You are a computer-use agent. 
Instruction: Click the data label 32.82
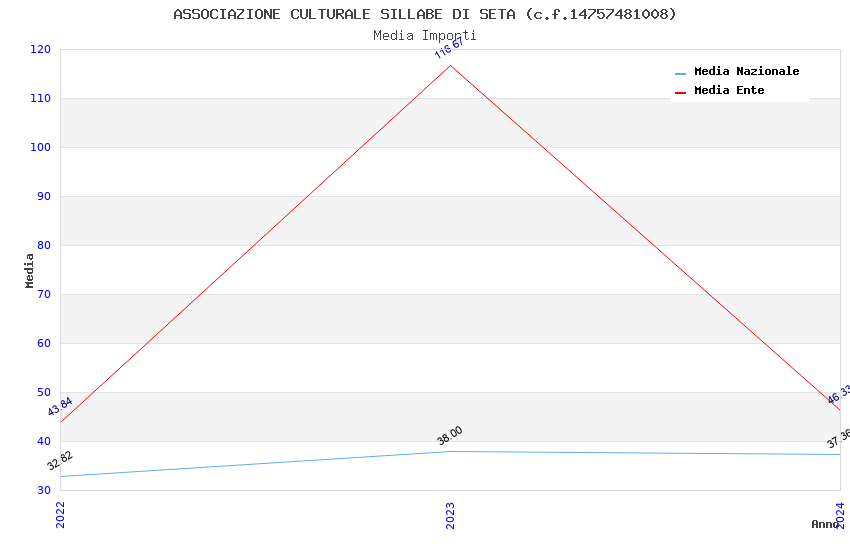[x=60, y=461]
